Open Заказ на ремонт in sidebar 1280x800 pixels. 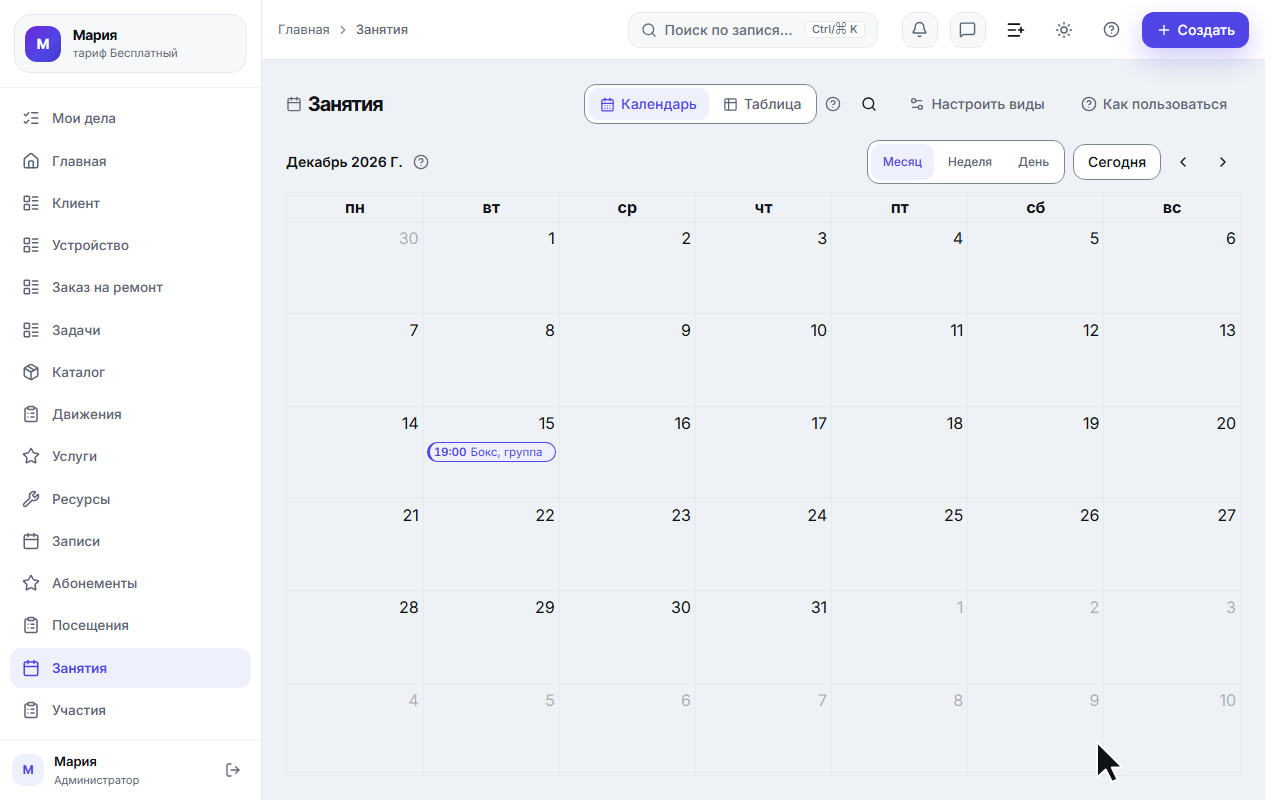[x=130, y=287]
